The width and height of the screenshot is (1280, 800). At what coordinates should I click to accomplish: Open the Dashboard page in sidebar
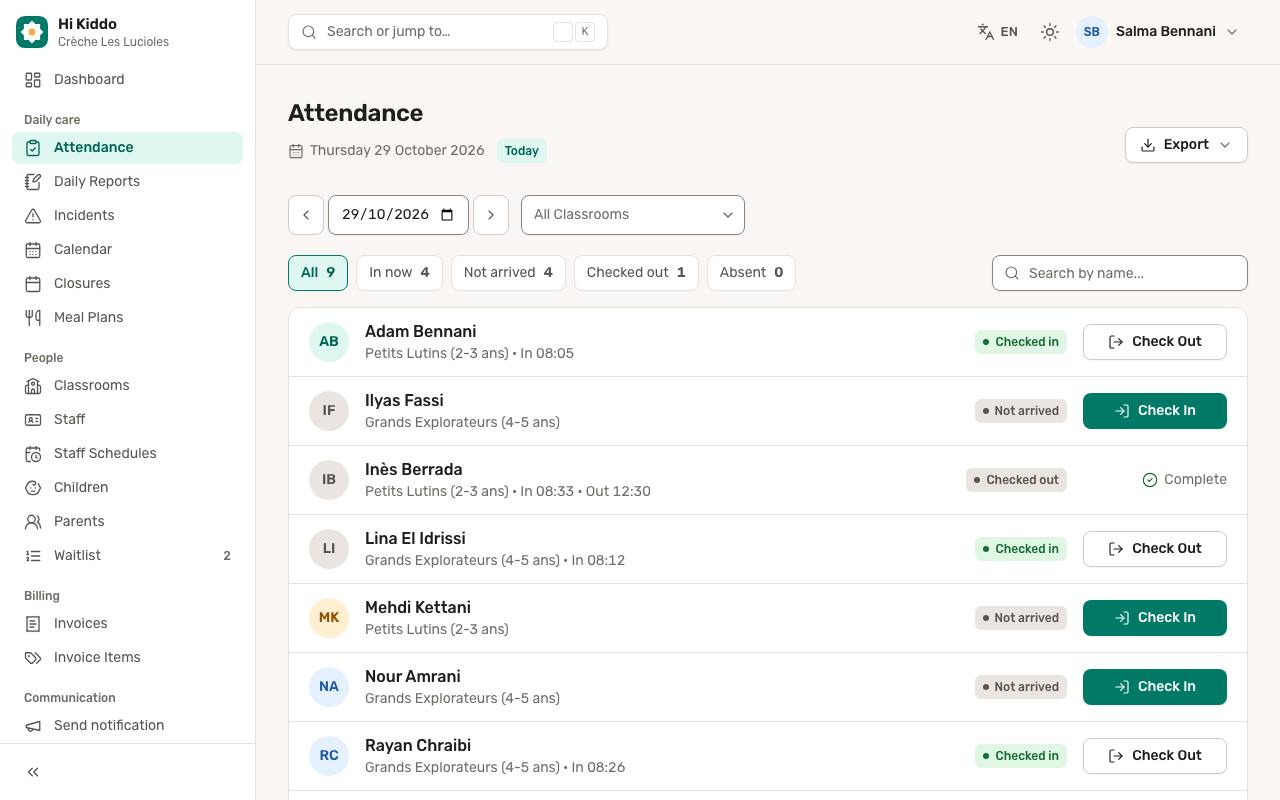click(x=127, y=79)
